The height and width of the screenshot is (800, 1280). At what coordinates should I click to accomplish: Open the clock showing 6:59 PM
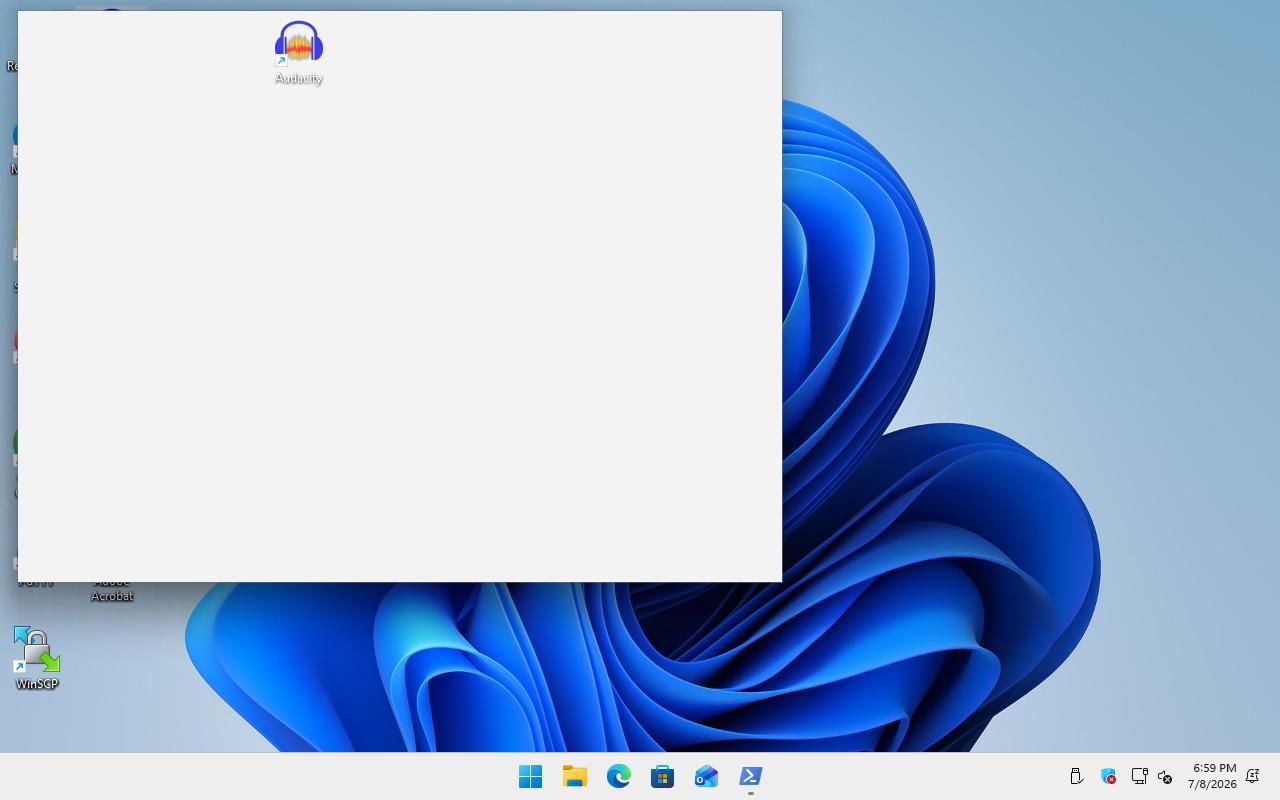pyautogui.click(x=1212, y=776)
